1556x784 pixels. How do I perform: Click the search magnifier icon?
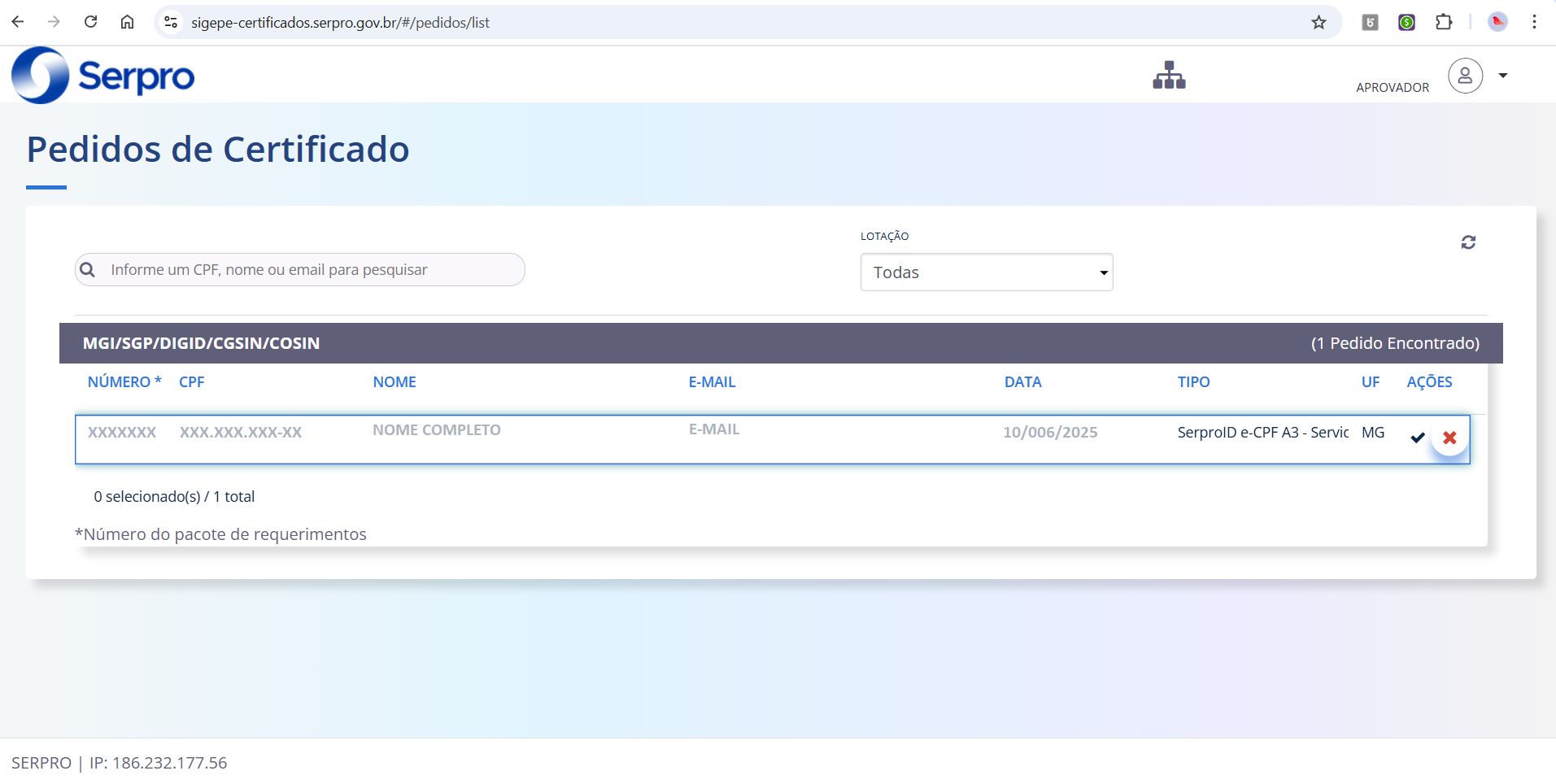tap(88, 270)
